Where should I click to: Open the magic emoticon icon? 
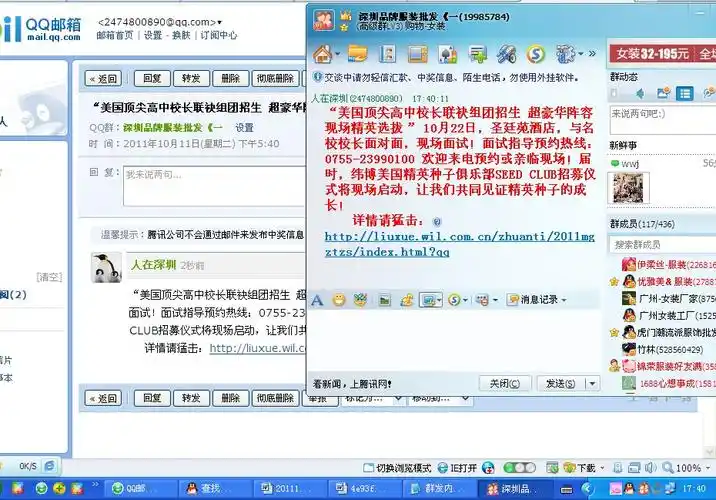360,300
